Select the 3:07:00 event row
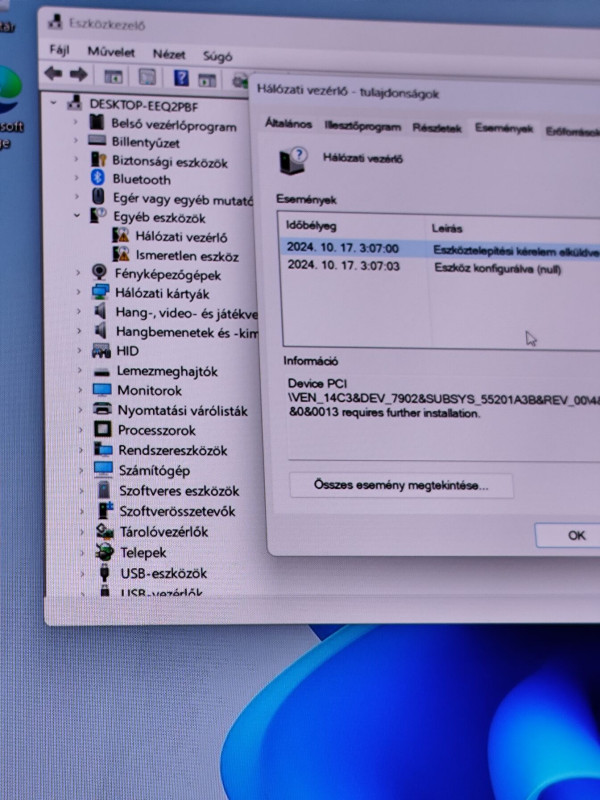The width and height of the screenshot is (600, 800). tap(440, 249)
